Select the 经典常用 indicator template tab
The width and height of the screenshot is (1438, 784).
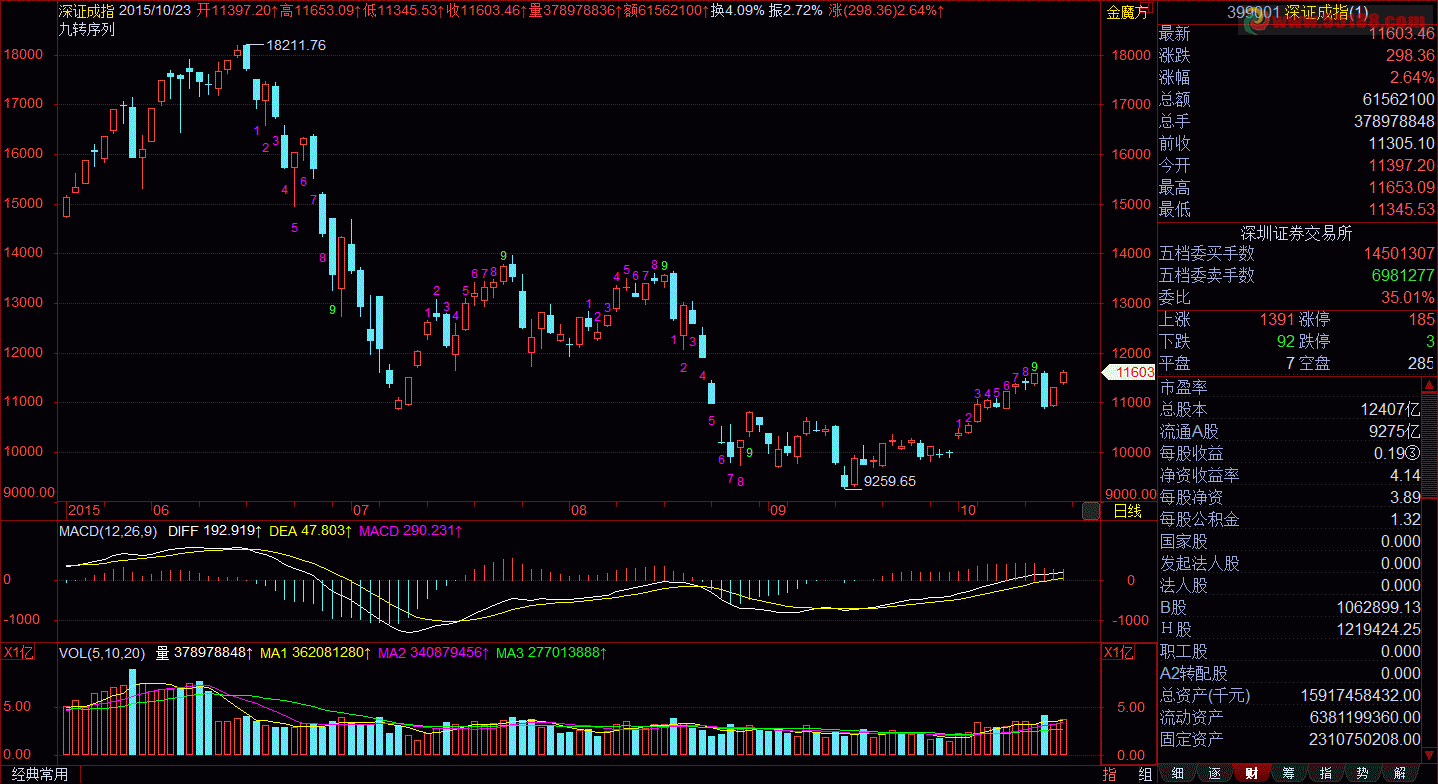40,775
